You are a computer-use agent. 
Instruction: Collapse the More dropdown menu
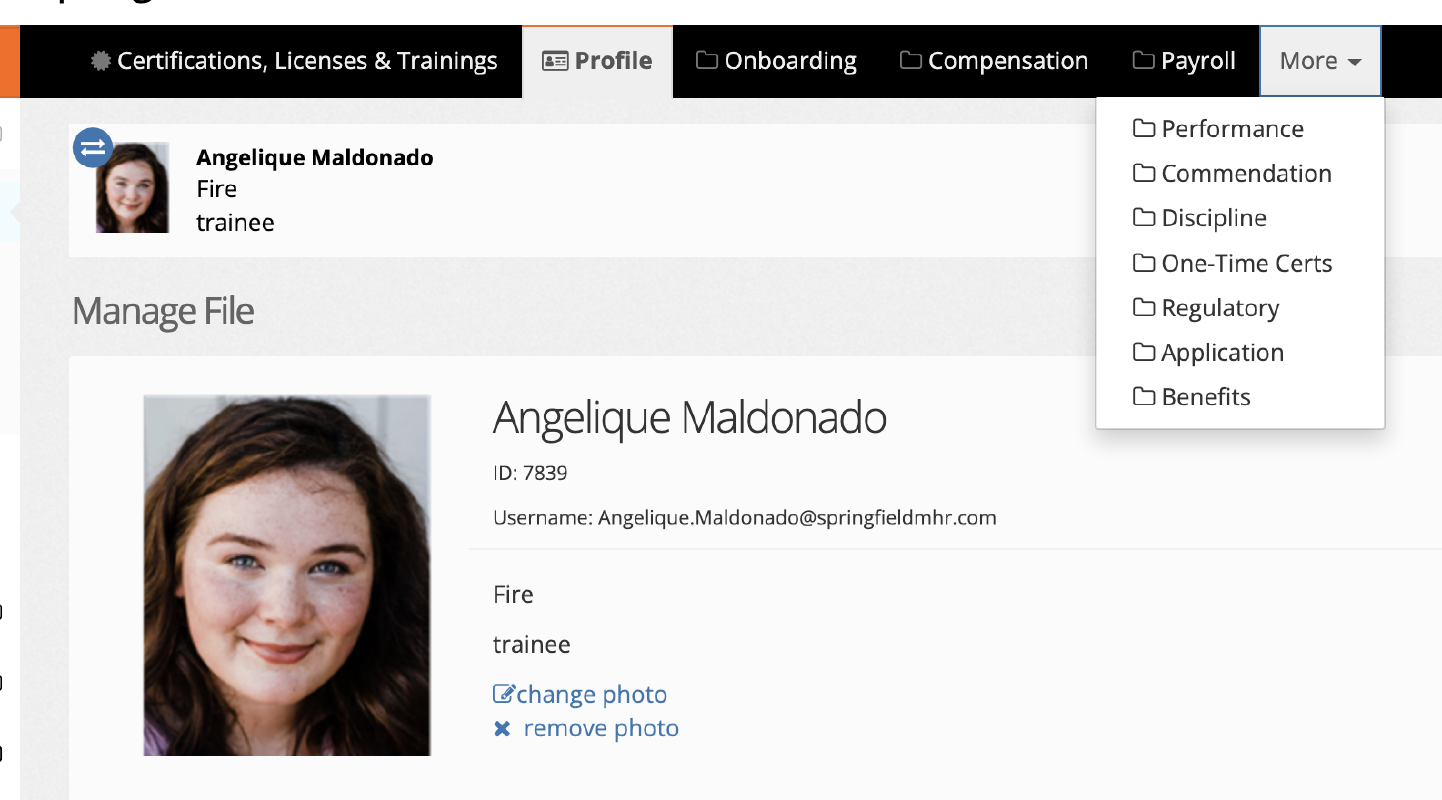pos(1320,61)
